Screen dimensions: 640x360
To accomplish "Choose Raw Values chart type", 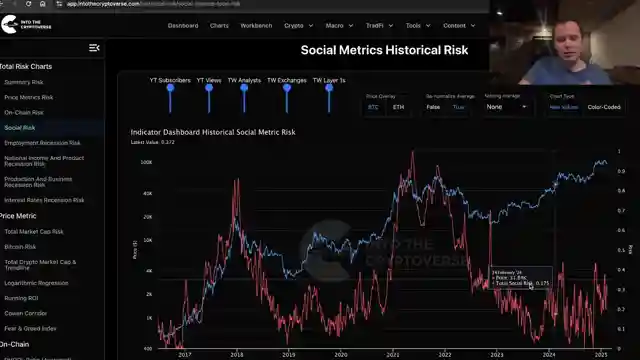I will (x=564, y=107).
